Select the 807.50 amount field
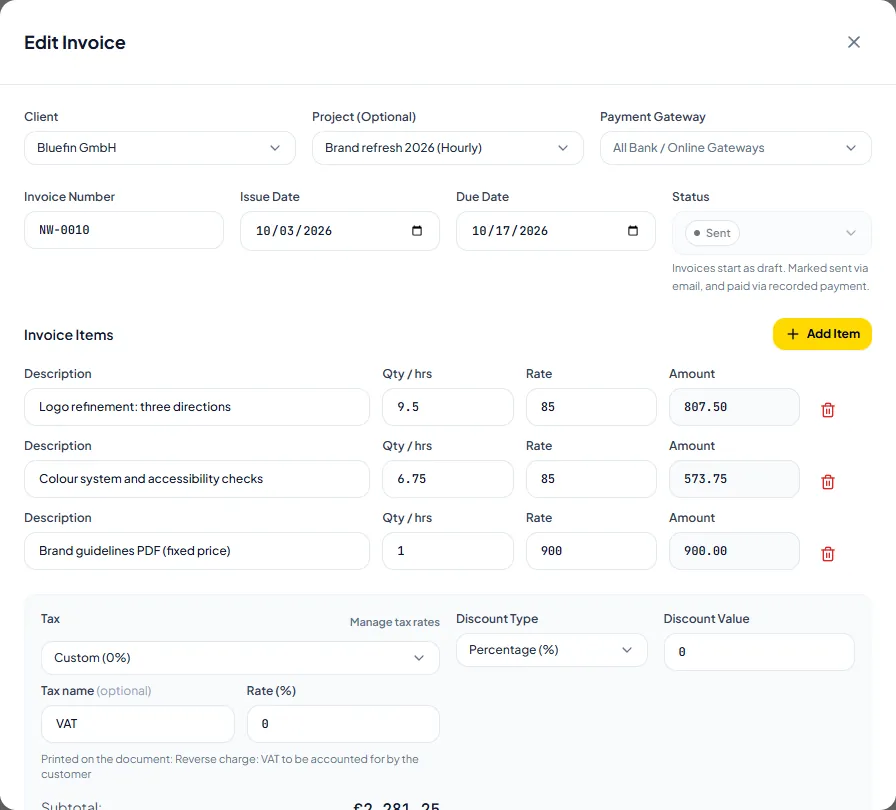This screenshot has height=810, width=896. pos(734,407)
